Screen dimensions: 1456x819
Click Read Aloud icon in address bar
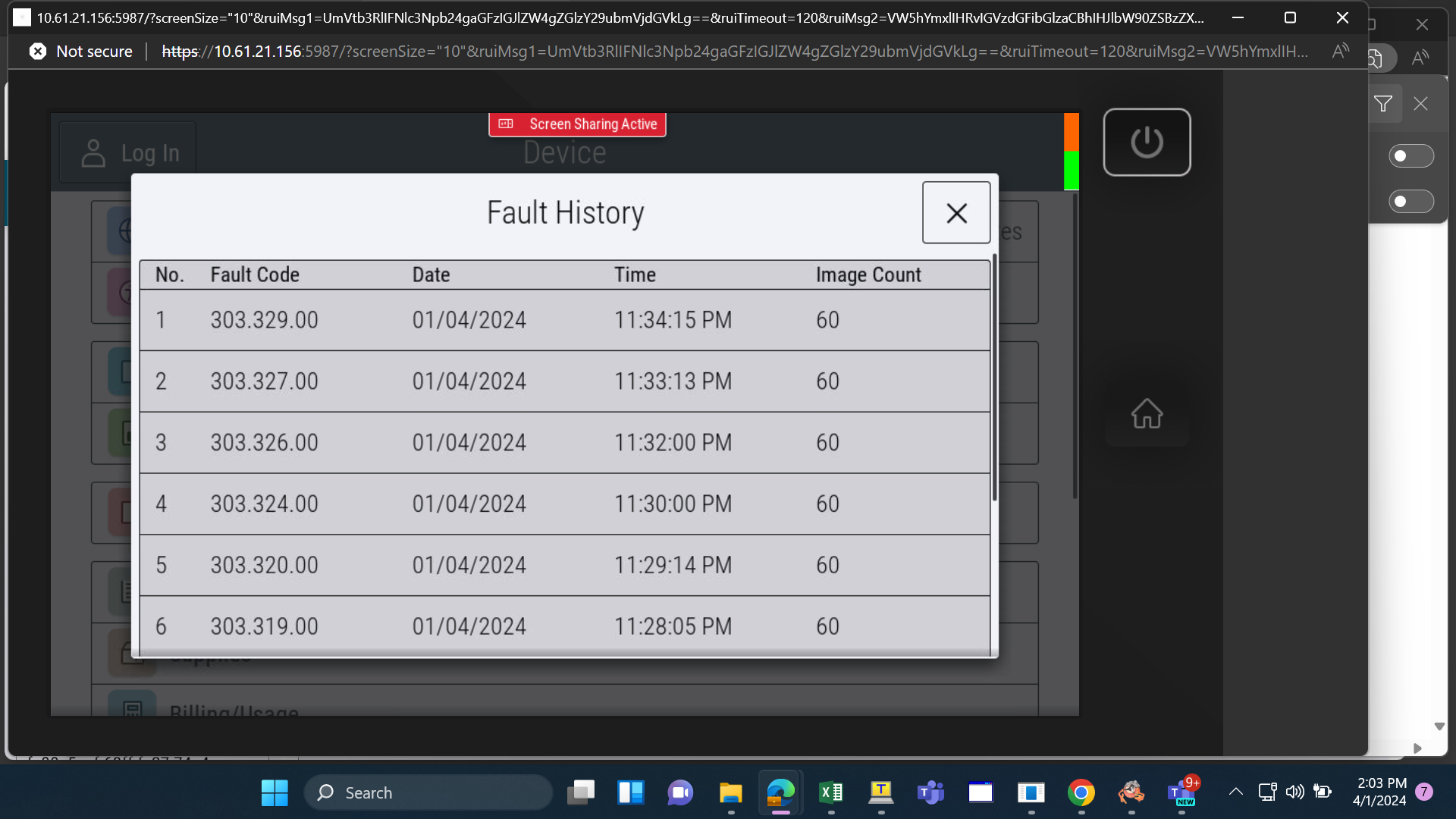pyautogui.click(x=1340, y=52)
